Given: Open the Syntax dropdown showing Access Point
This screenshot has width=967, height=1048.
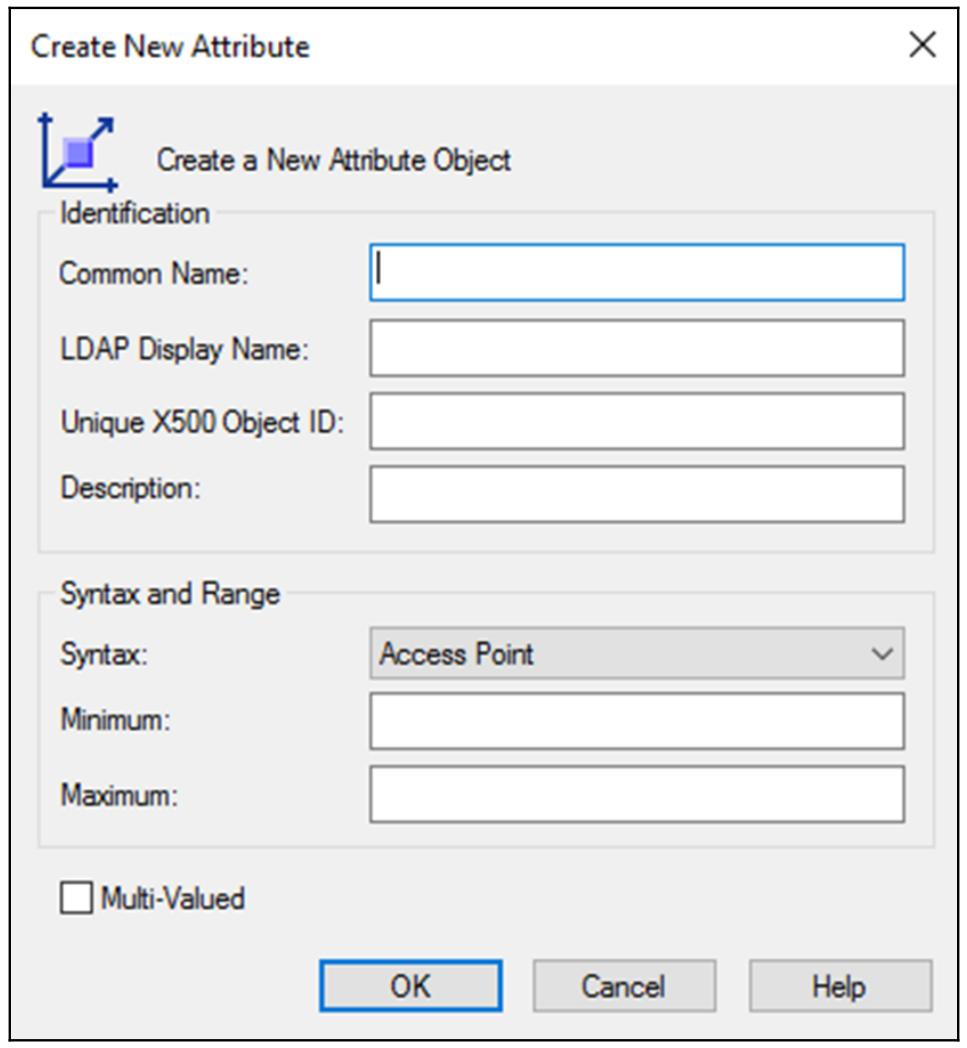Looking at the screenshot, I should pyautogui.click(x=636, y=655).
